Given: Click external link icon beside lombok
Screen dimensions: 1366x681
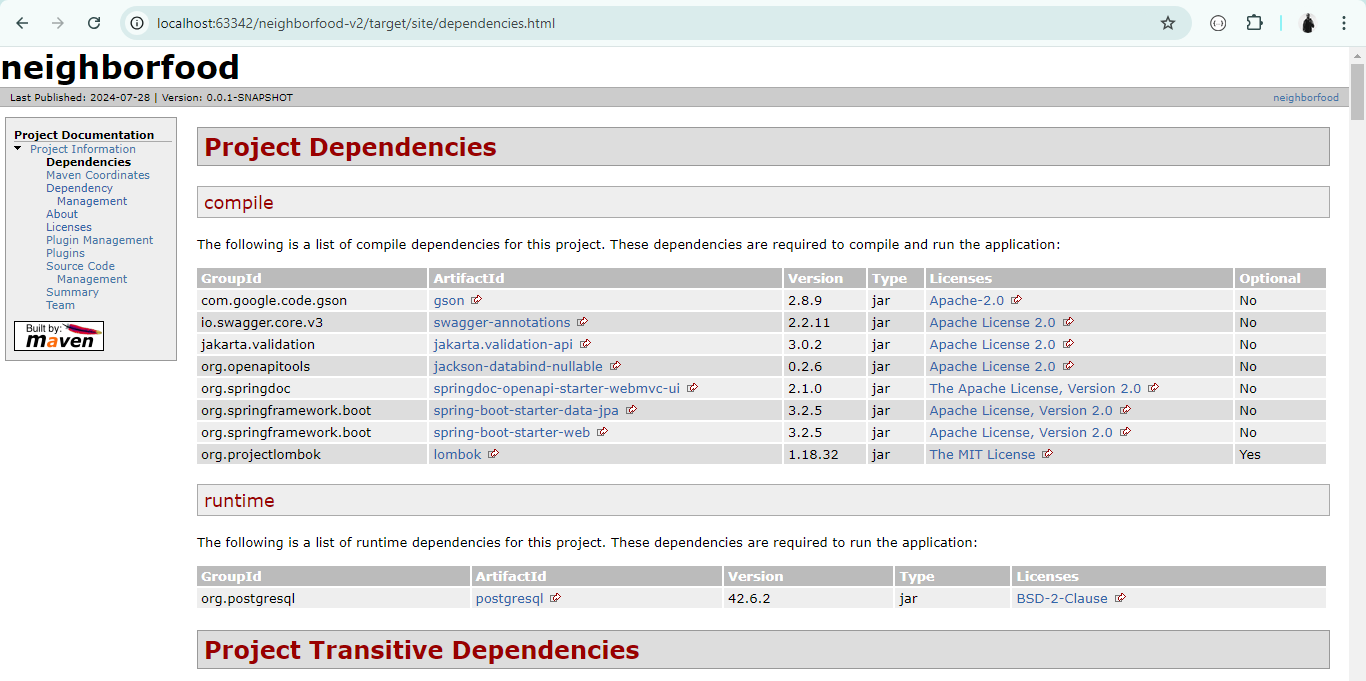Looking at the screenshot, I should click(x=493, y=454).
